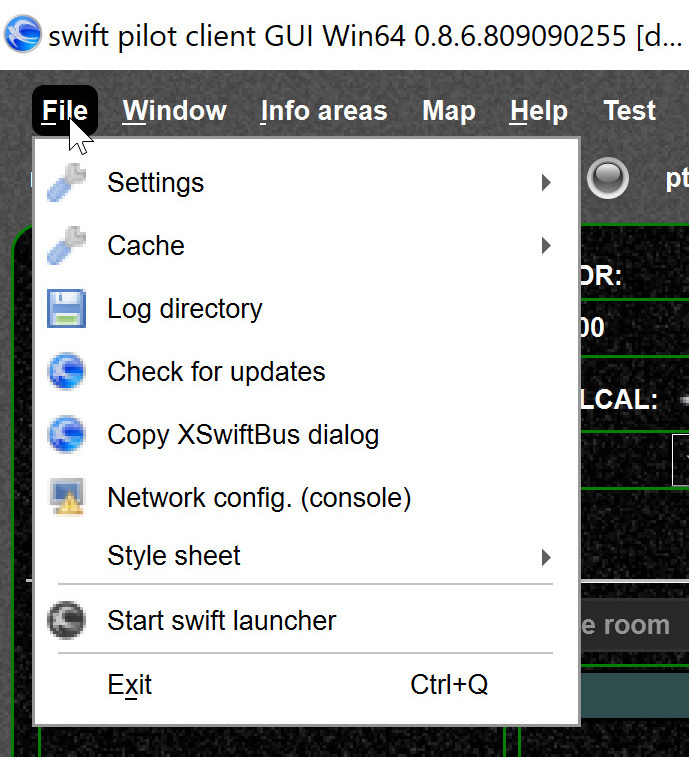
Task: Click the Settings wrench icon
Action: click(67, 182)
